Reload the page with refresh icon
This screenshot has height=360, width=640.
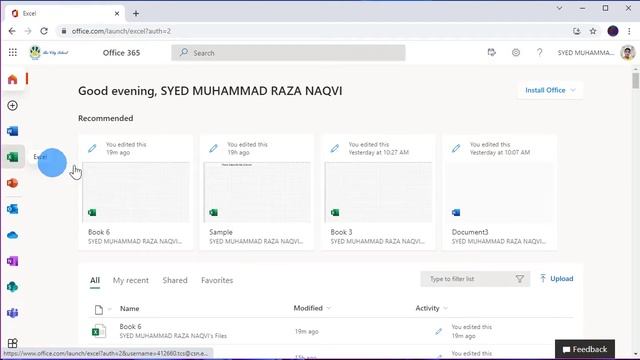tap(44, 31)
